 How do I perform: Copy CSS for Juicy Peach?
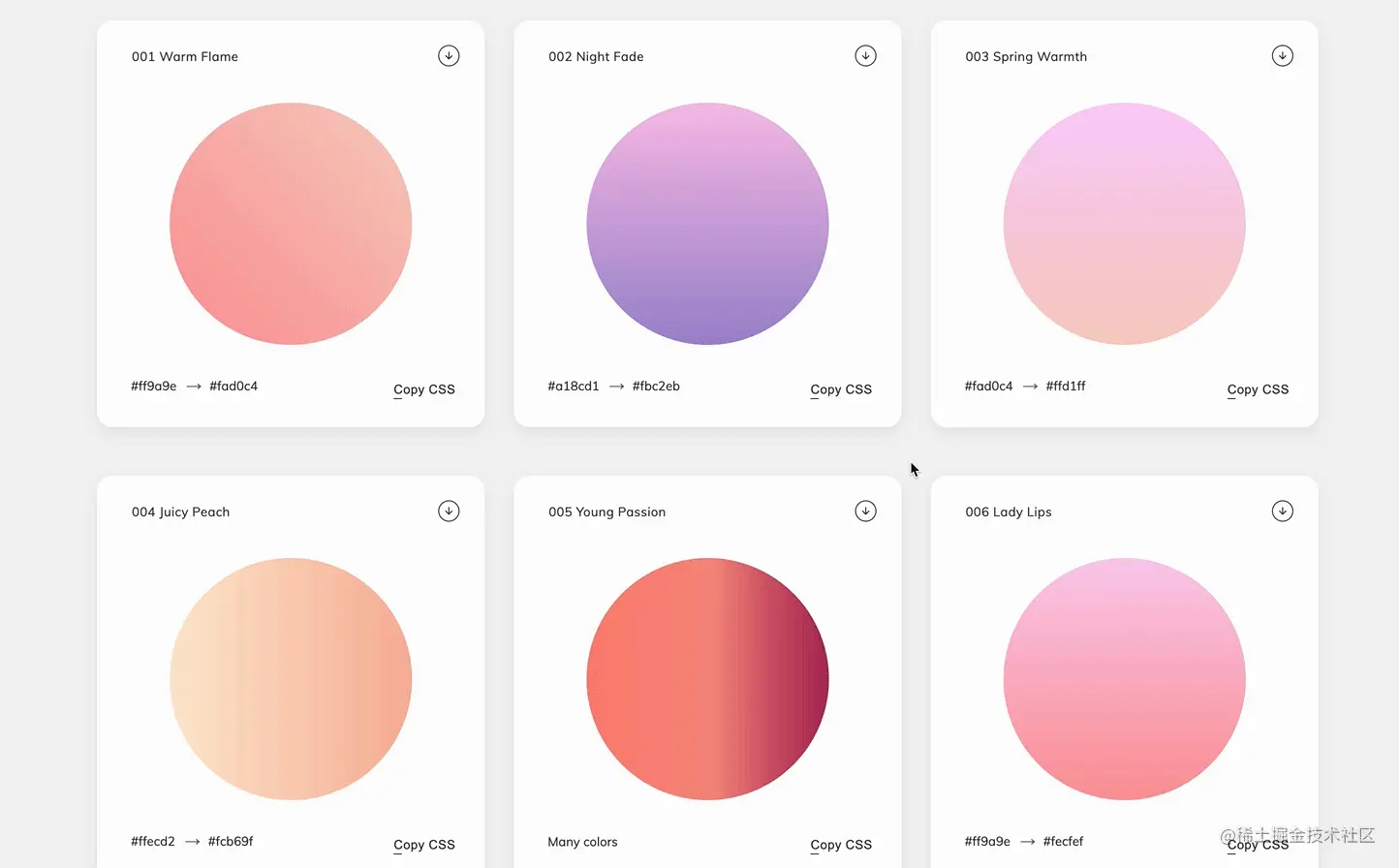click(424, 845)
